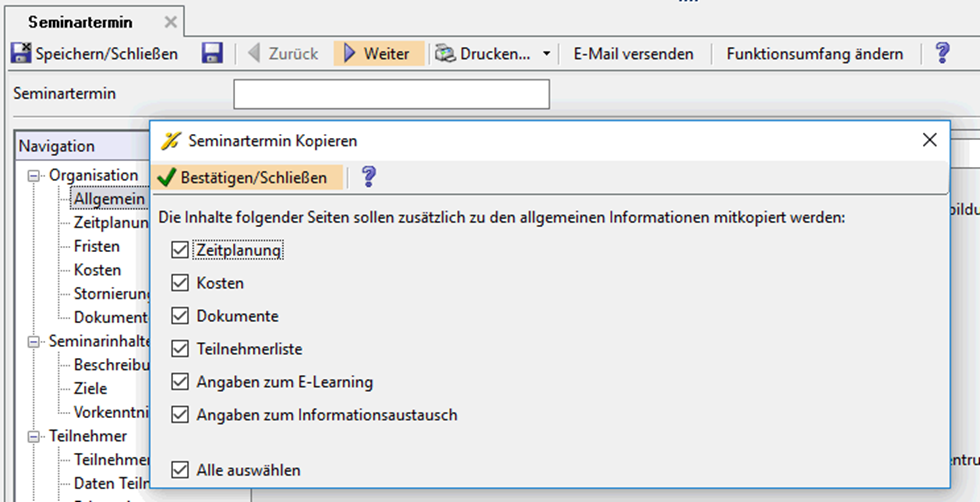This screenshot has height=502, width=980.
Task: Close the Seminartermin tab via its X
Action: (x=170, y=22)
